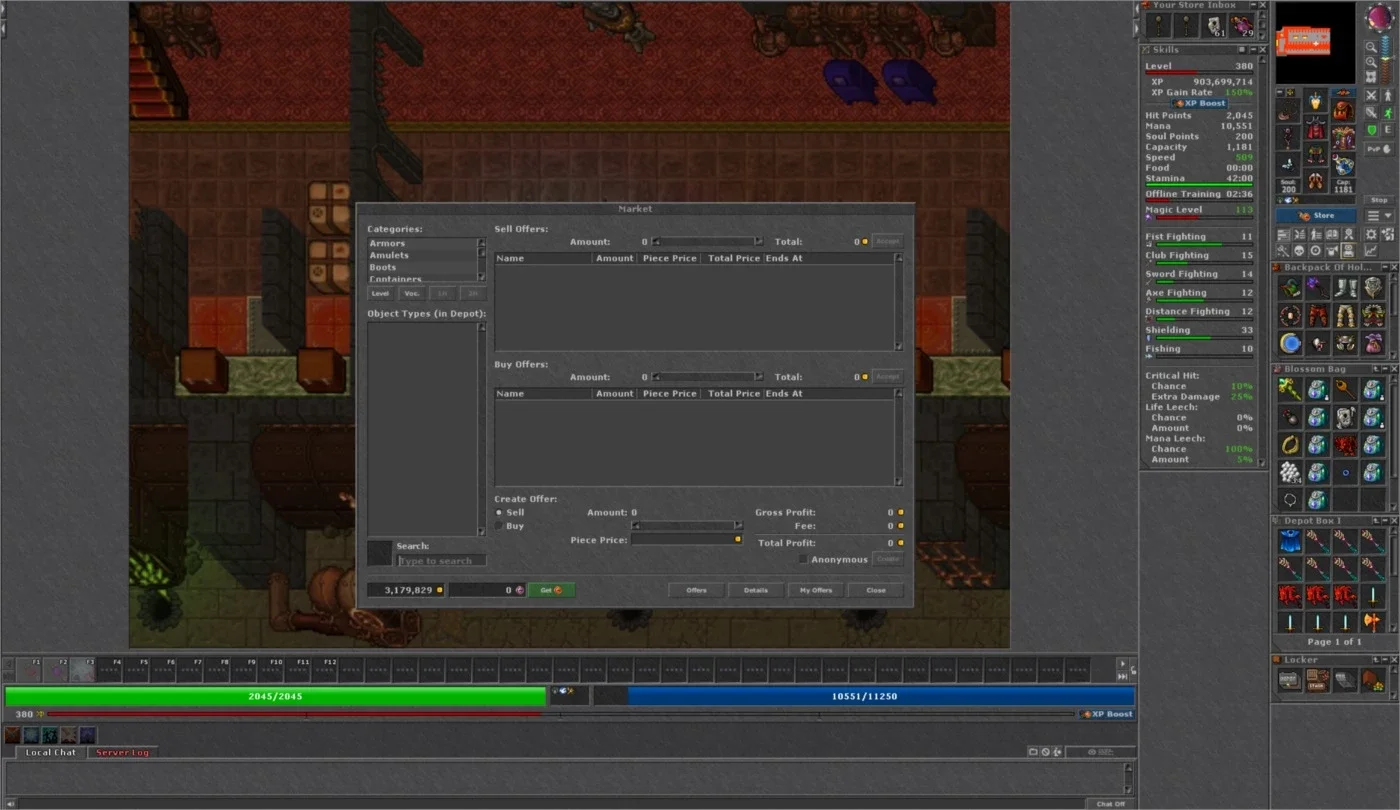
Task: Toggle the expert mode E button
Action: click(x=1388, y=130)
